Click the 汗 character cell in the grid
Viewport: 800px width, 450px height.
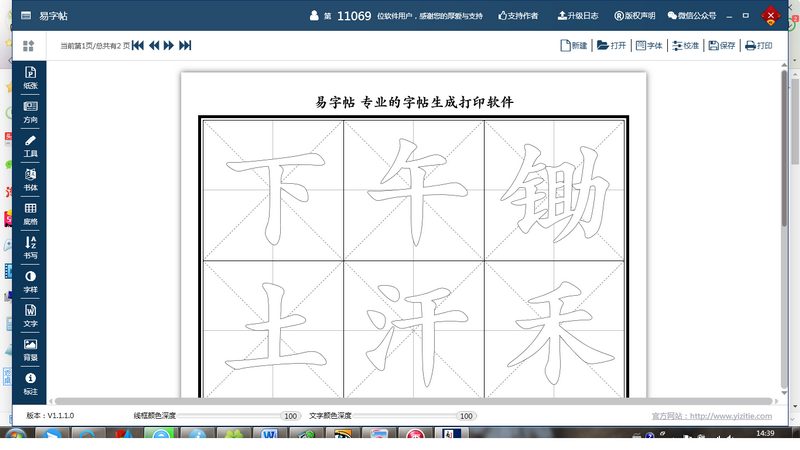[414, 329]
